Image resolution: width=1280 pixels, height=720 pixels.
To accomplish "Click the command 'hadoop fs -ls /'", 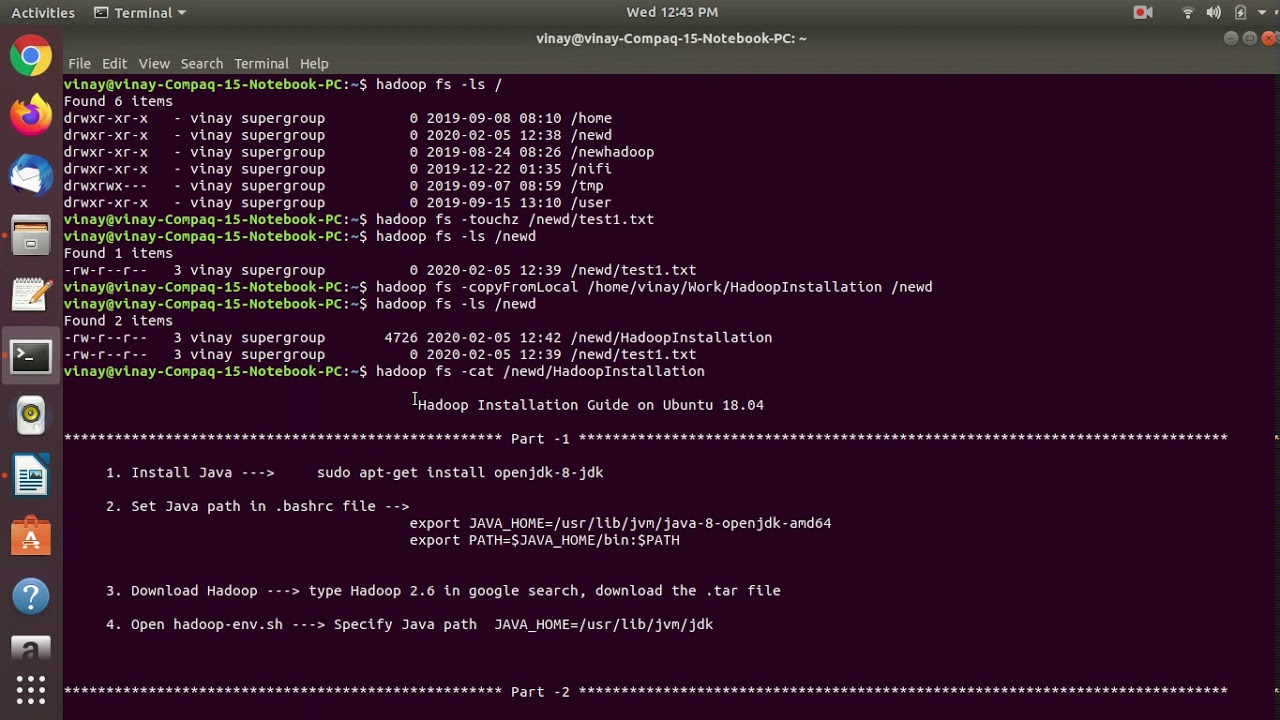I will point(439,84).
